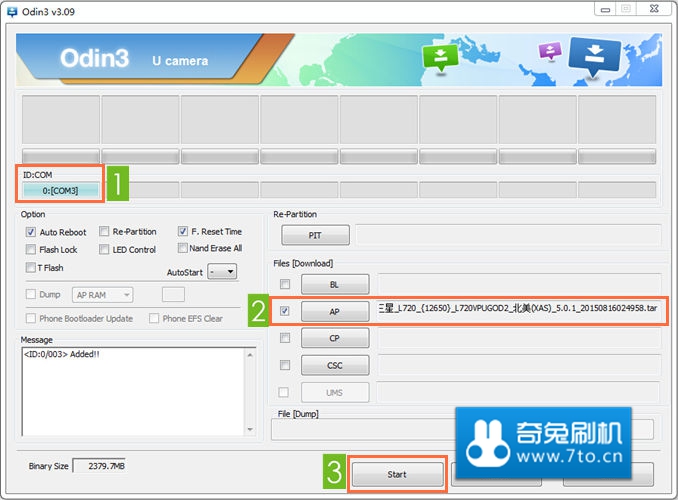The image size is (678, 500).
Task: Toggle the Dump checkbox
Action: pyautogui.click(x=31, y=294)
